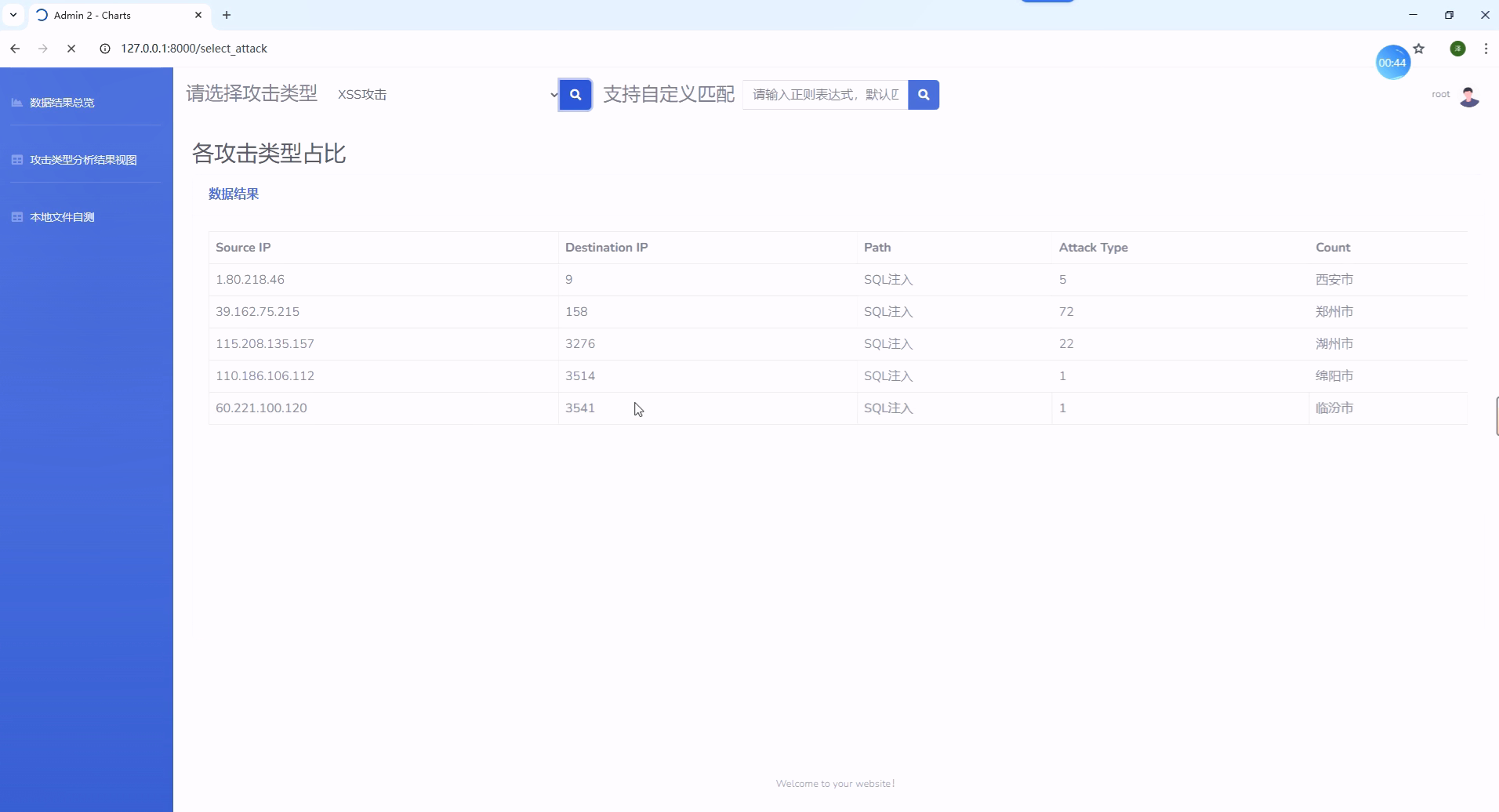Click the 各攻击类型占比 page heading
1499x812 pixels.
point(269,153)
